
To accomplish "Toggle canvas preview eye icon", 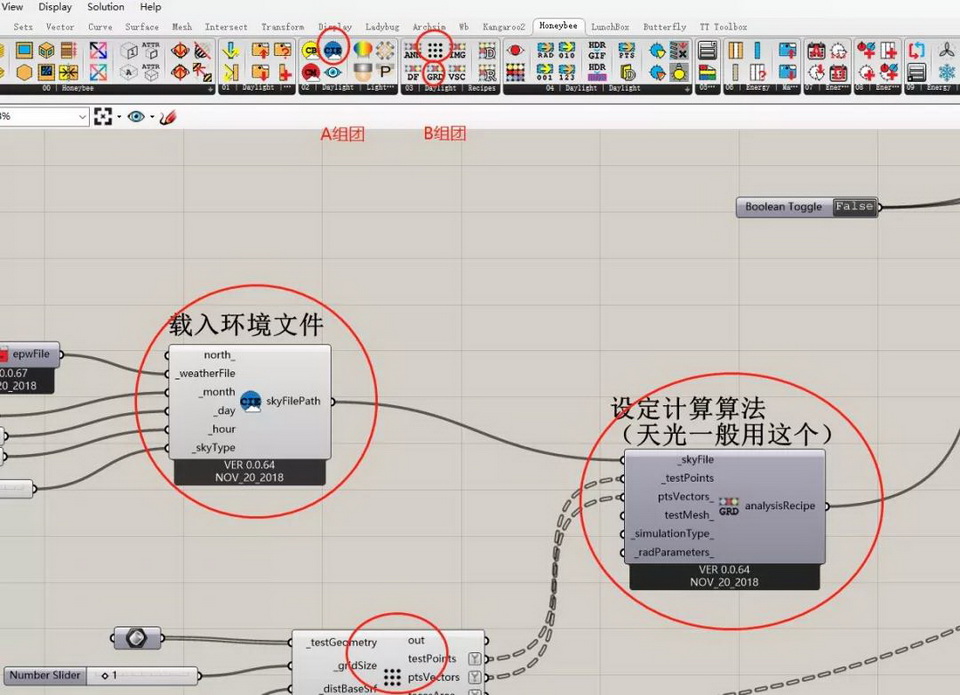I will [139, 117].
